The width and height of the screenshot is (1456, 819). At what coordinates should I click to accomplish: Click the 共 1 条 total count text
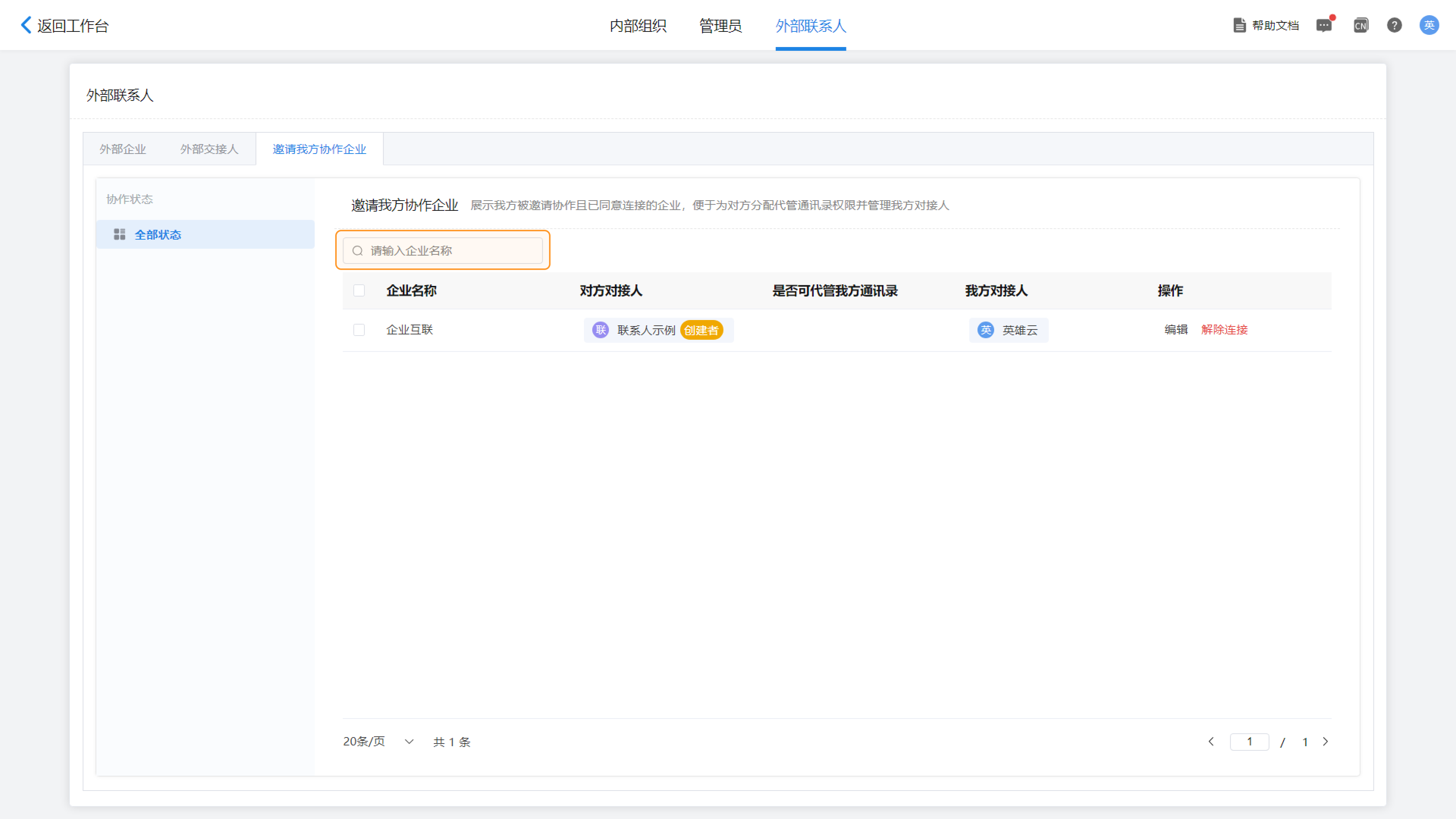[x=452, y=742]
